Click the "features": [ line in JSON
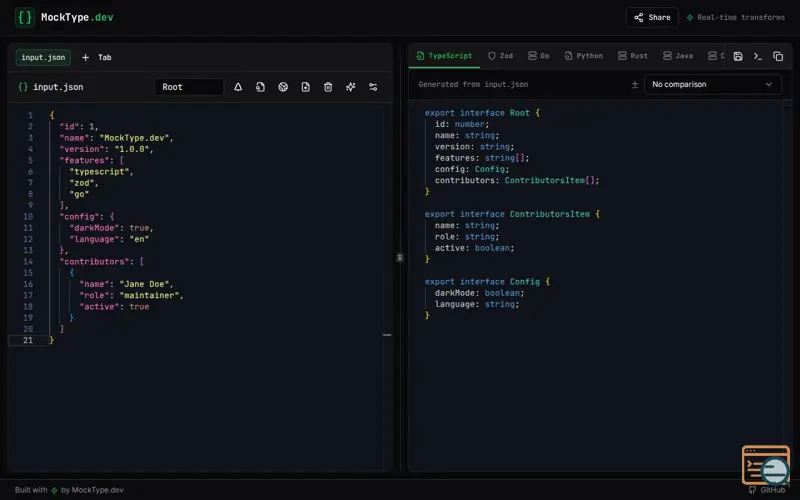Viewport: 800px width, 500px height. click(92, 160)
